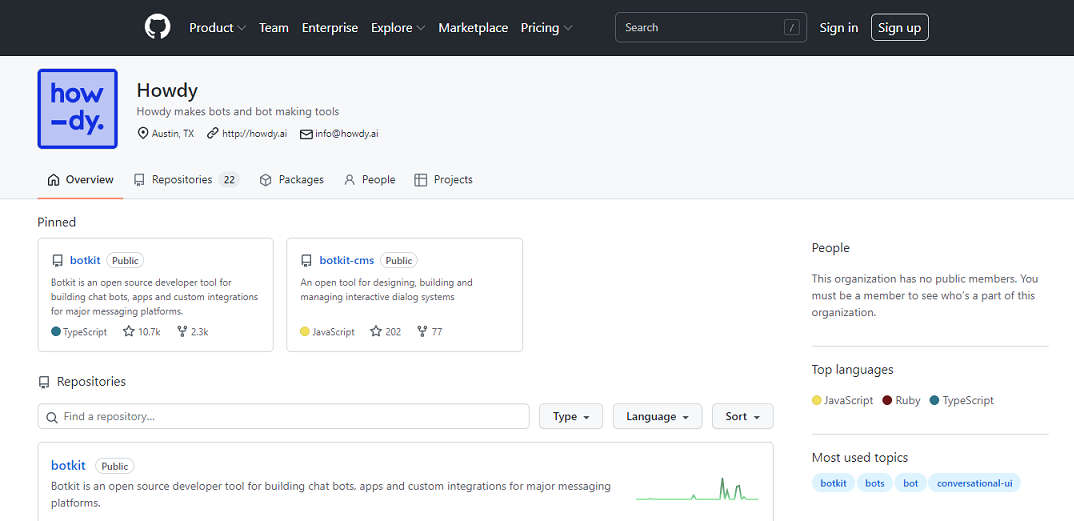This screenshot has height=521, width=1074.
Task: Switch to the Overview tab
Action: coord(80,180)
